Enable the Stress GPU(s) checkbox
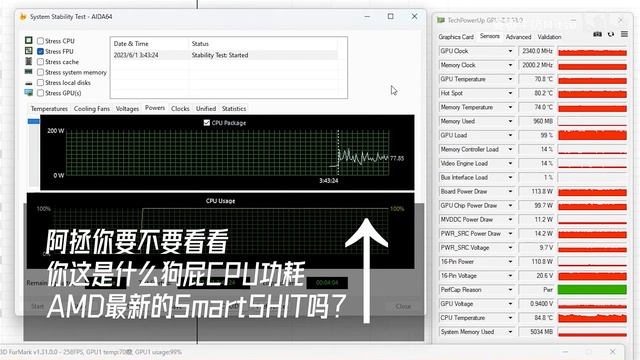Viewport: 640px width, 360px height. tap(40, 93)
